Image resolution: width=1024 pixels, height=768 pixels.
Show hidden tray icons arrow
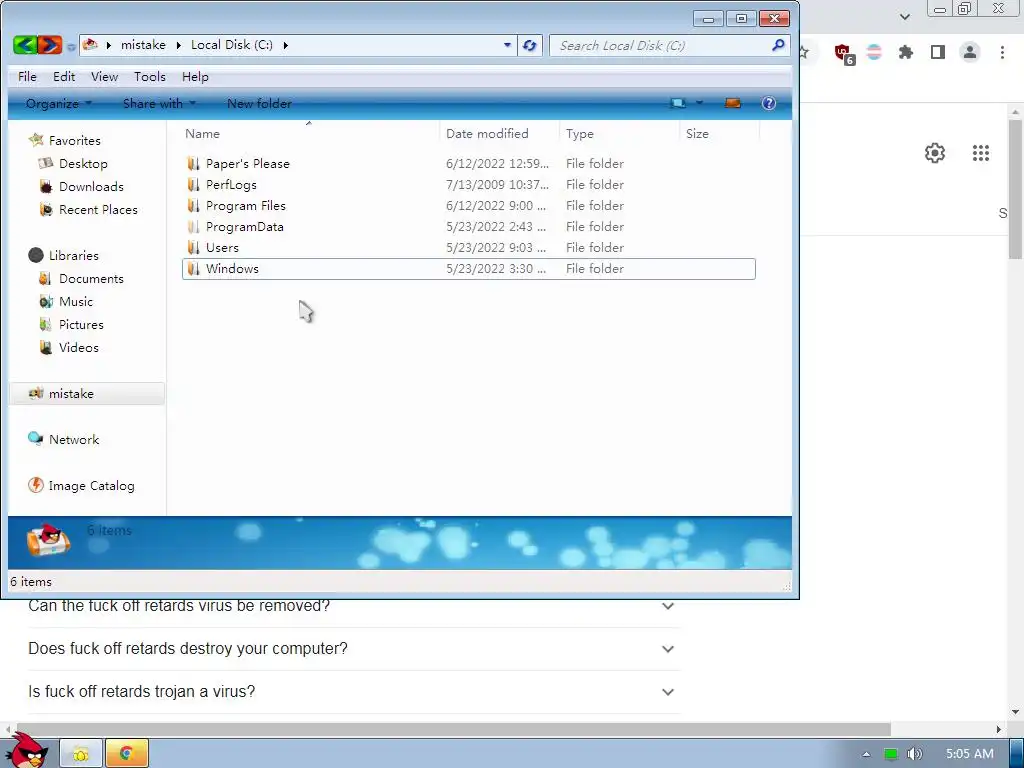tap(867, 754)
